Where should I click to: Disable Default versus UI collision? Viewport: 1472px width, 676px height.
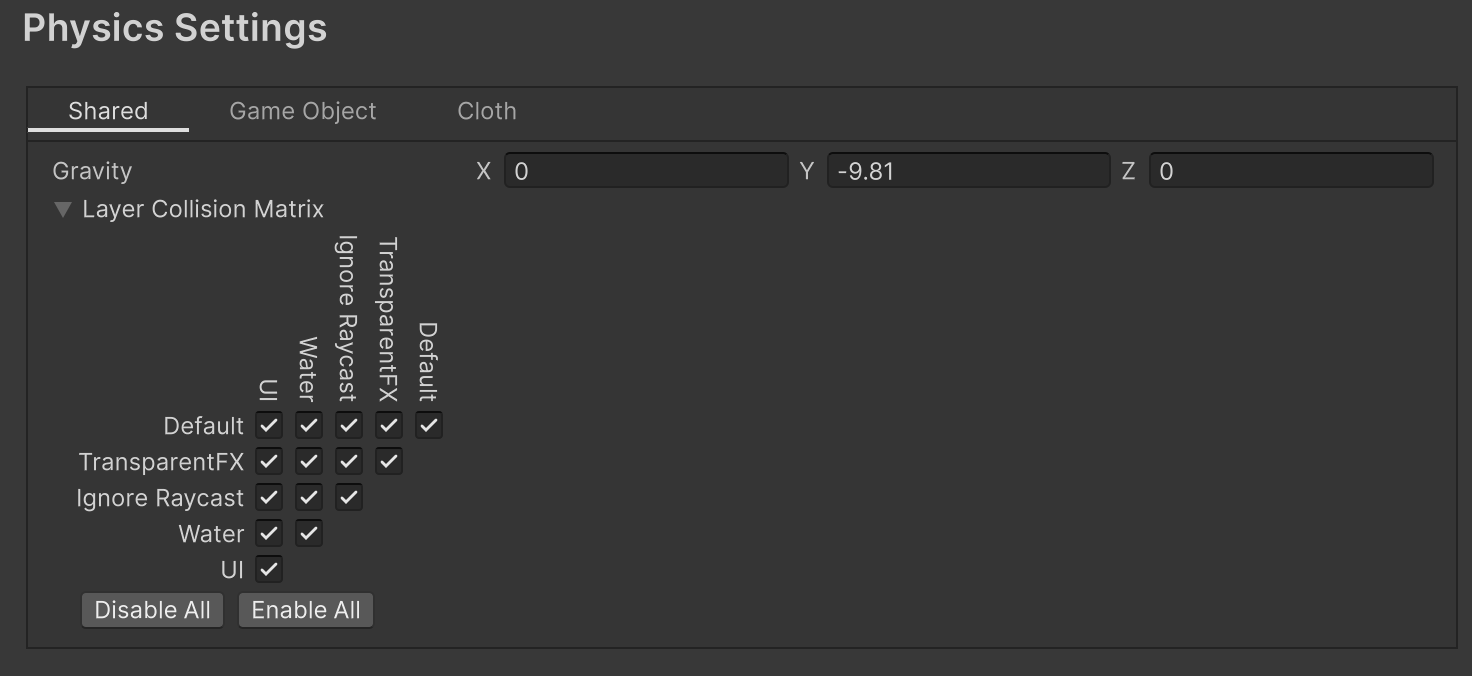[268, 425]
